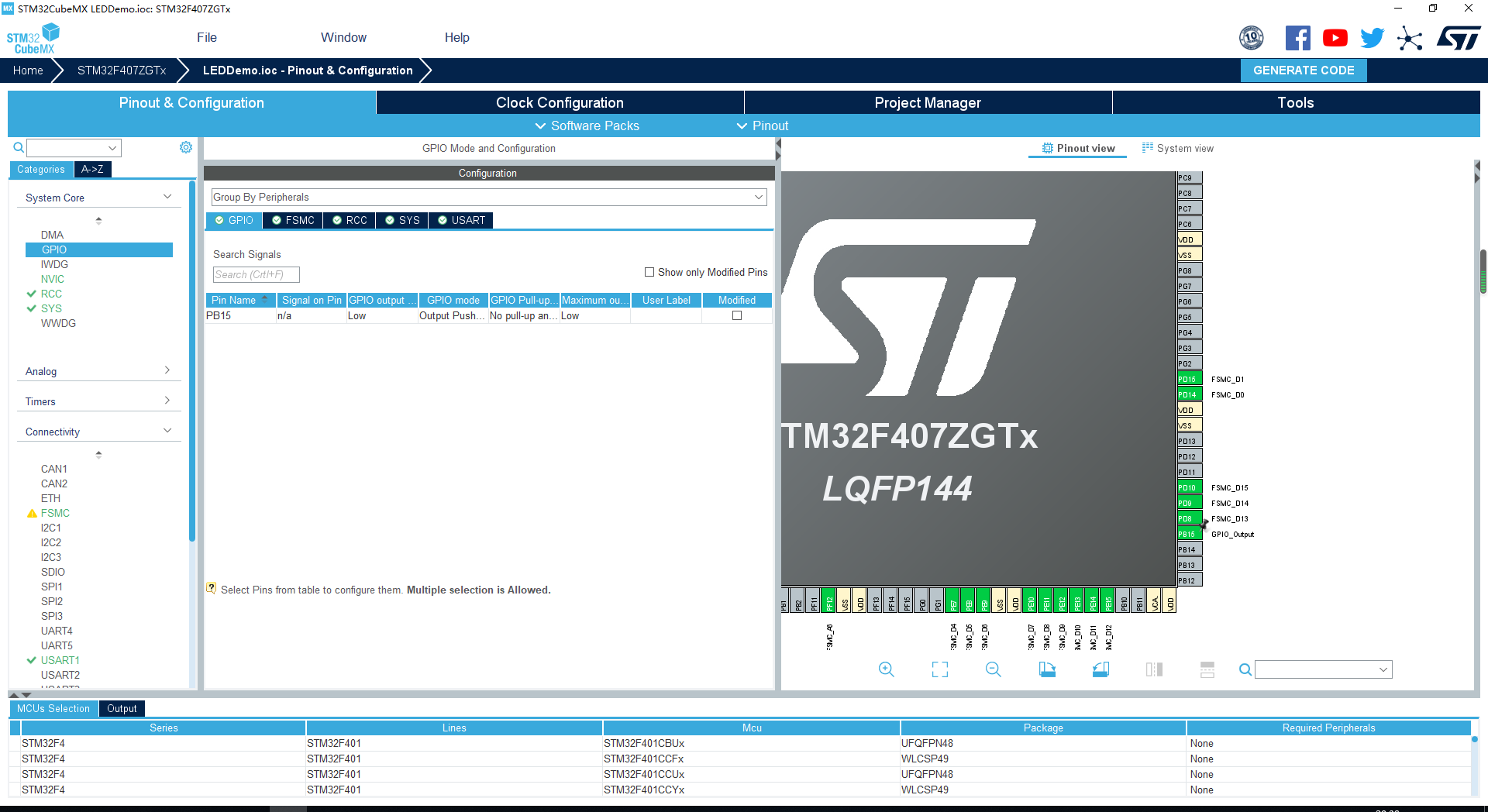Image resolution: width=1488 pixels, height=812 pixels.
Task: Select the DMA tree item
Action: [52, 235]
